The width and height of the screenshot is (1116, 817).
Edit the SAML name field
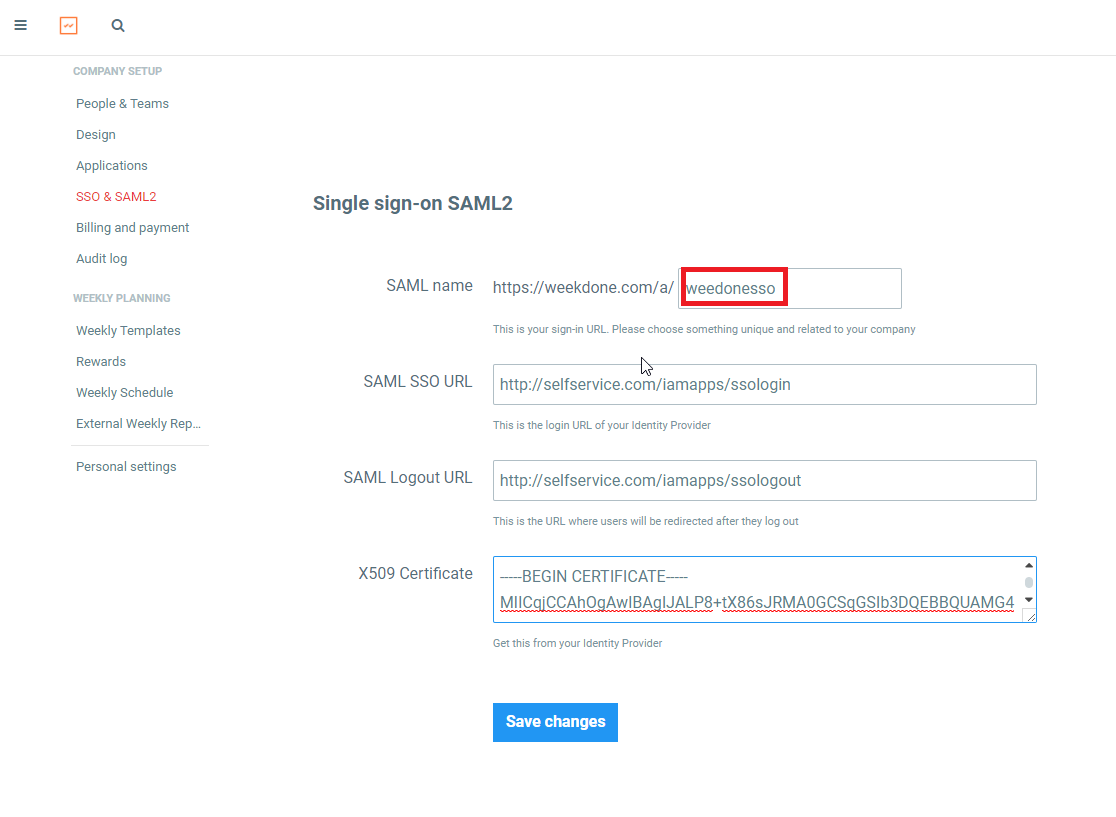790,288
